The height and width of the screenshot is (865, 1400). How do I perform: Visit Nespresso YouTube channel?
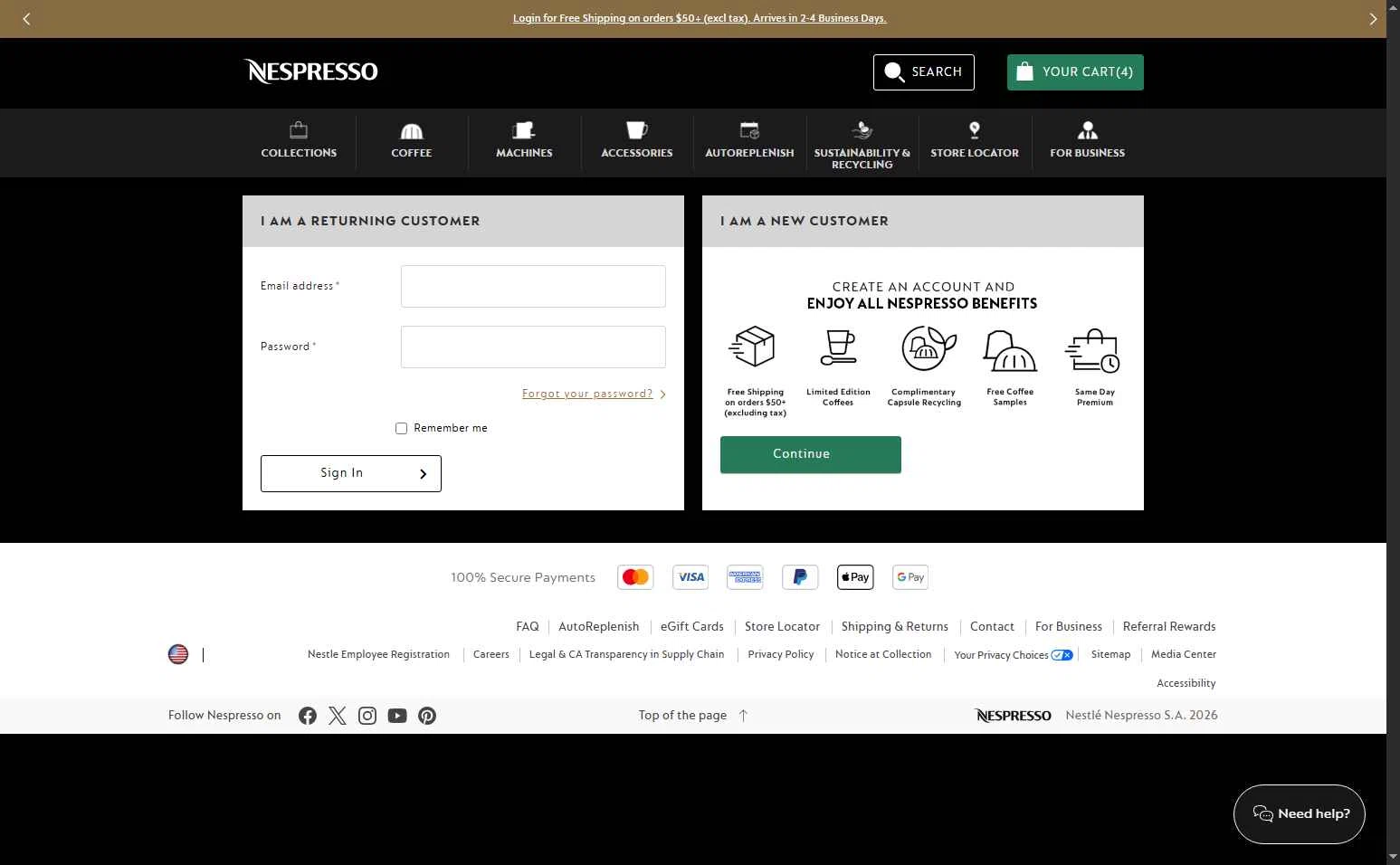coord(397,716)
